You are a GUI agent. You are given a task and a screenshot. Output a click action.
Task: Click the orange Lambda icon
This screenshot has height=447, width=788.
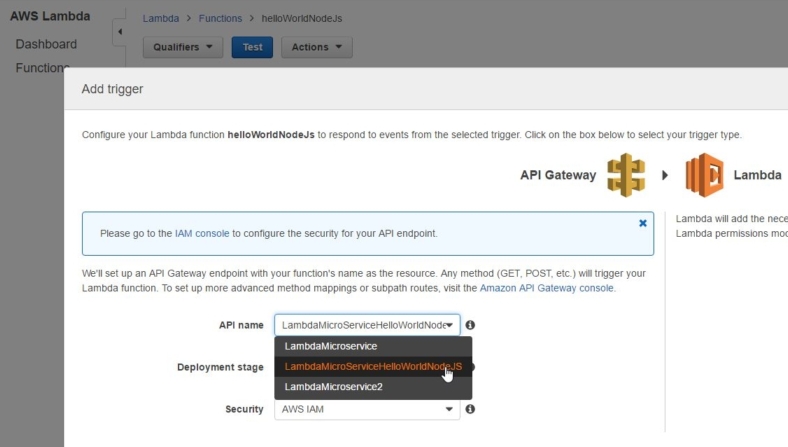pos(705,175)
